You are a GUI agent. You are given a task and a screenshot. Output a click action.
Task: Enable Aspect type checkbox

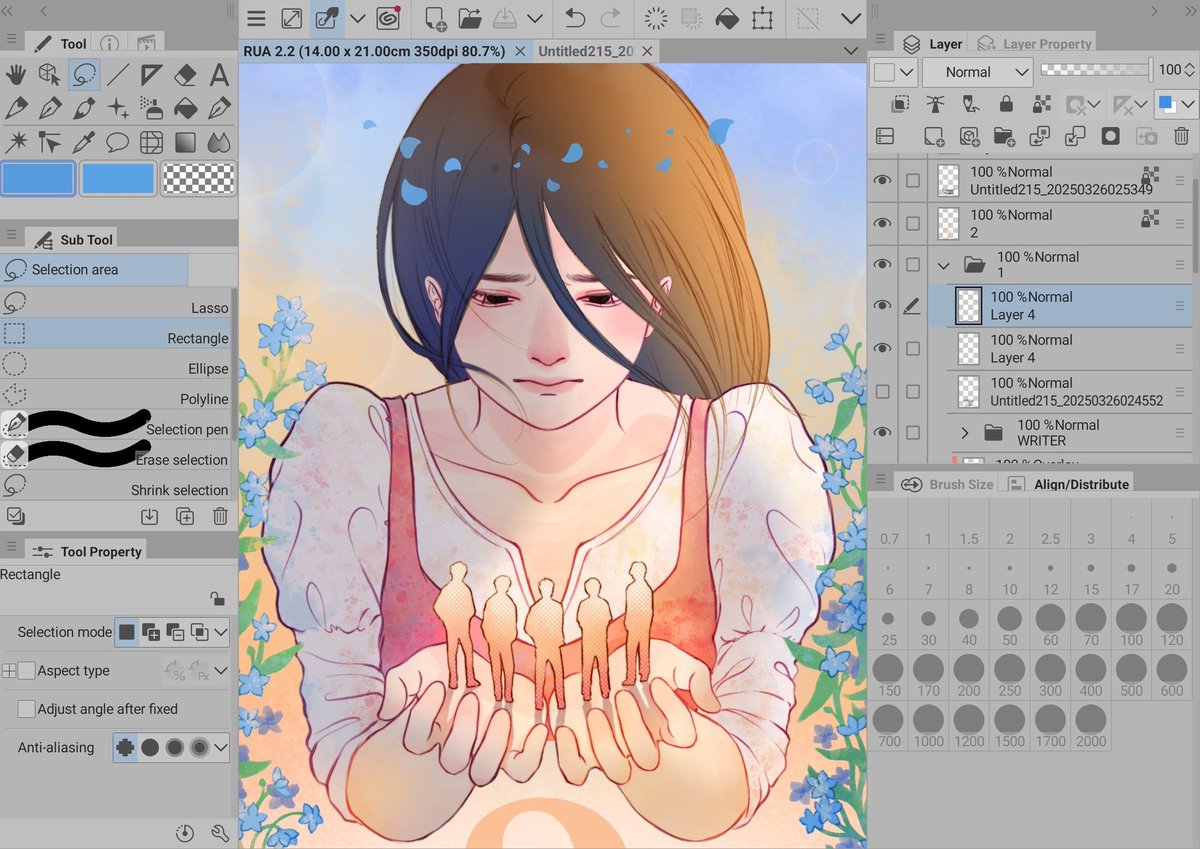click(x=27, y=671)
